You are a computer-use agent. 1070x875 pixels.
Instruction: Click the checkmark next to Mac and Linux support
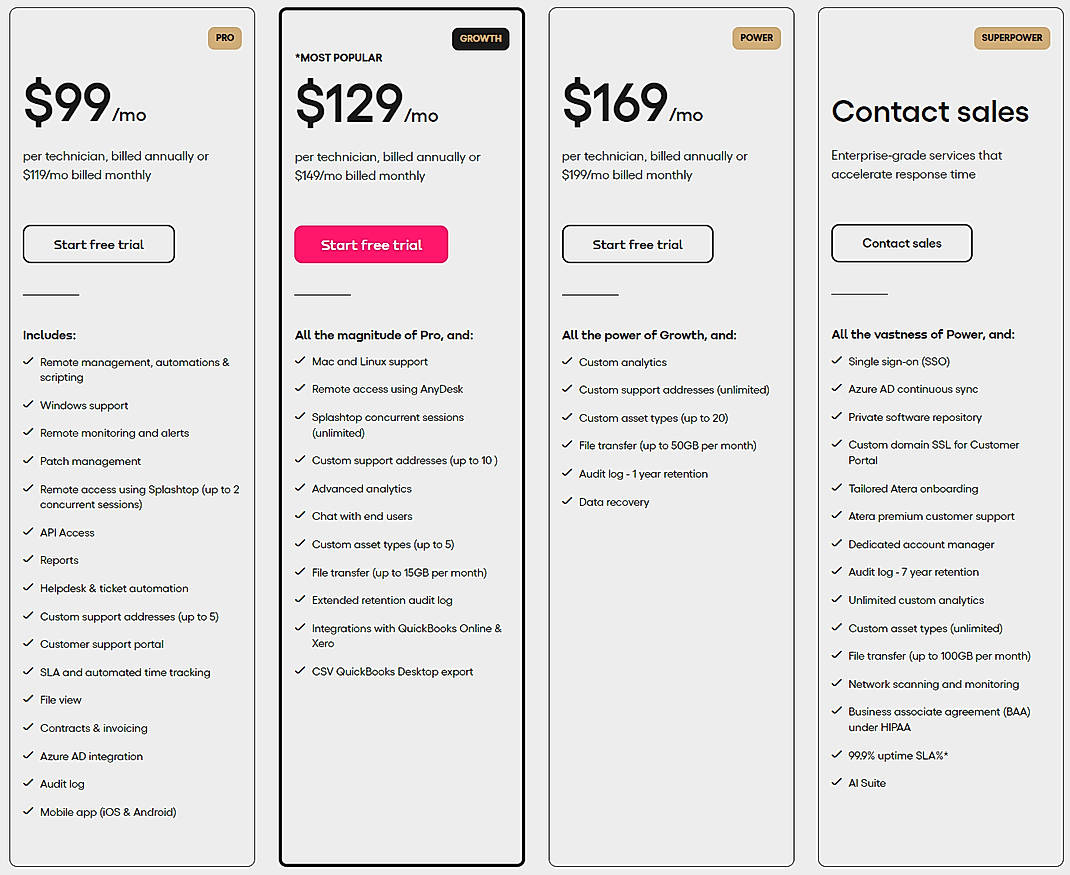[300, 361]
